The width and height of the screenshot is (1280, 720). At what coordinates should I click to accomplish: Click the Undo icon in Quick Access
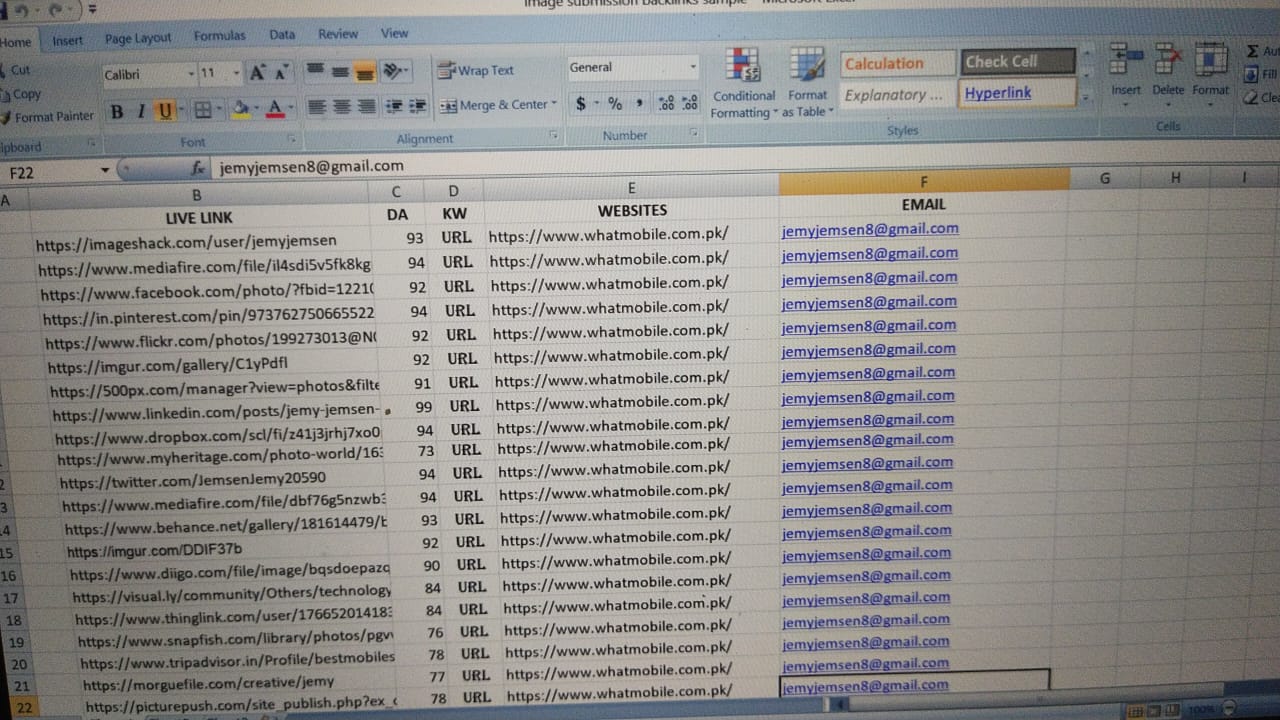click(21, 11)
